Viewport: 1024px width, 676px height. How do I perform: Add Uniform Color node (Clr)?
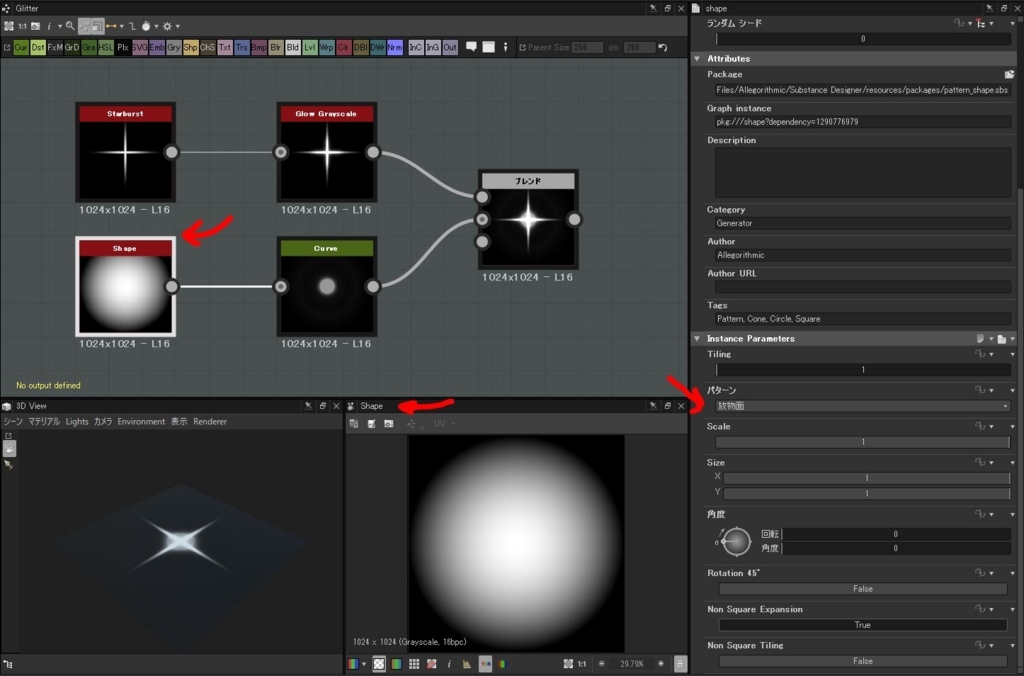click(x=344, y=48)
